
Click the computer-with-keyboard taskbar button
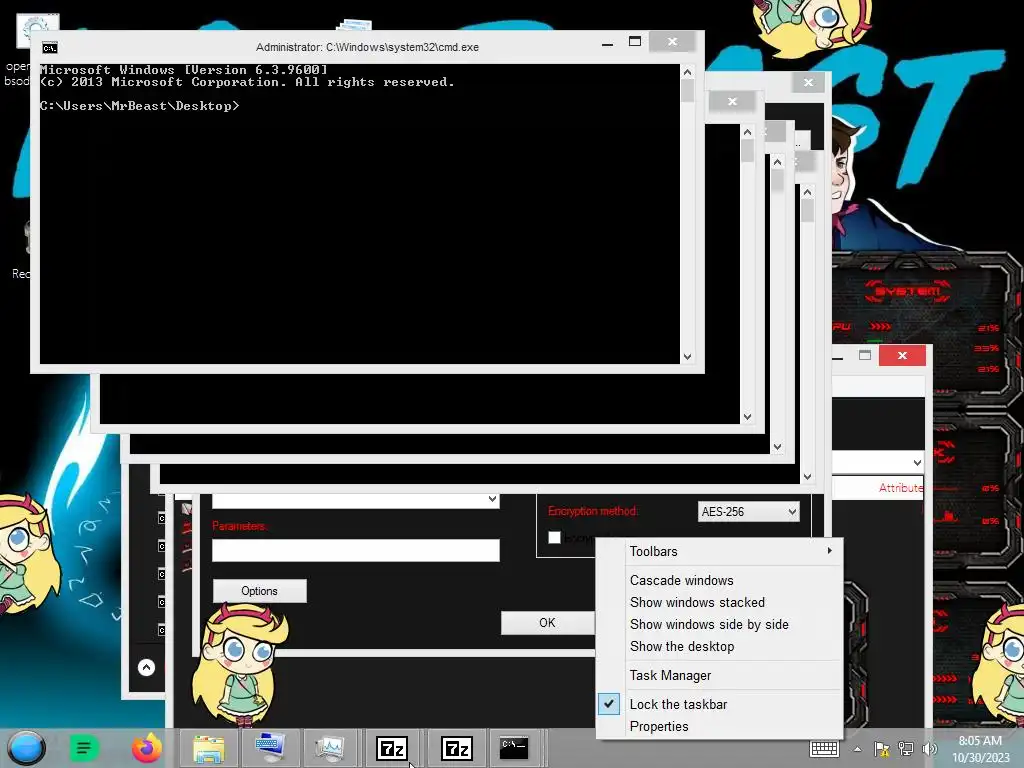pos(270,748)
